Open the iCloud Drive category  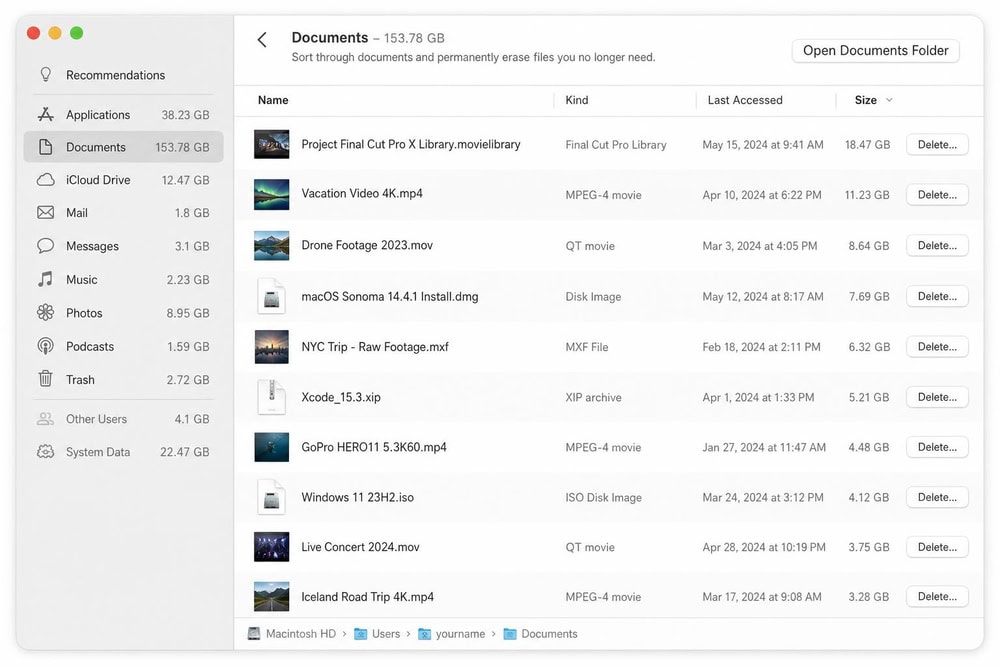123,180
